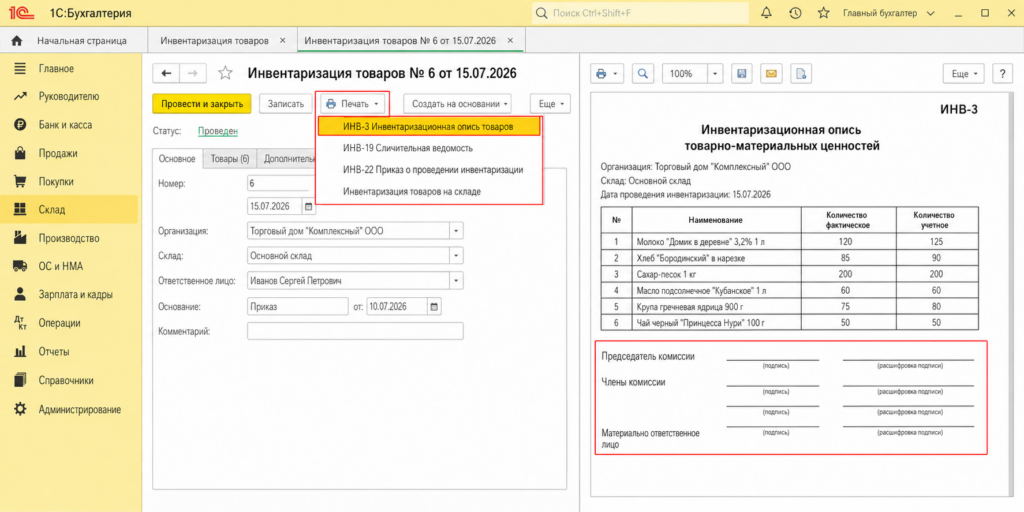The image size is (1024, 512).
Task: Open the Печать dropdown button
Action: click(x=352, y=104)
